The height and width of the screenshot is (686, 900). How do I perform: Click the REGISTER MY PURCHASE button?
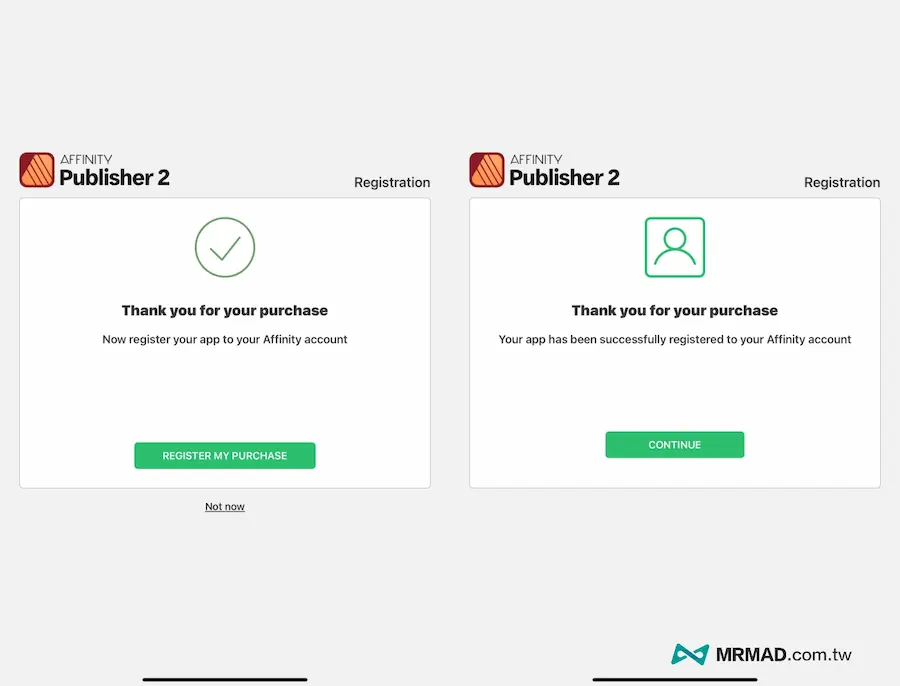tap(224, 455)
